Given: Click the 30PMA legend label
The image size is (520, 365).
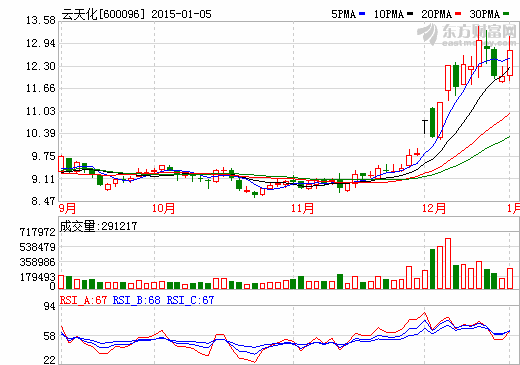Looking at the screenshot, I should [484, 14].
